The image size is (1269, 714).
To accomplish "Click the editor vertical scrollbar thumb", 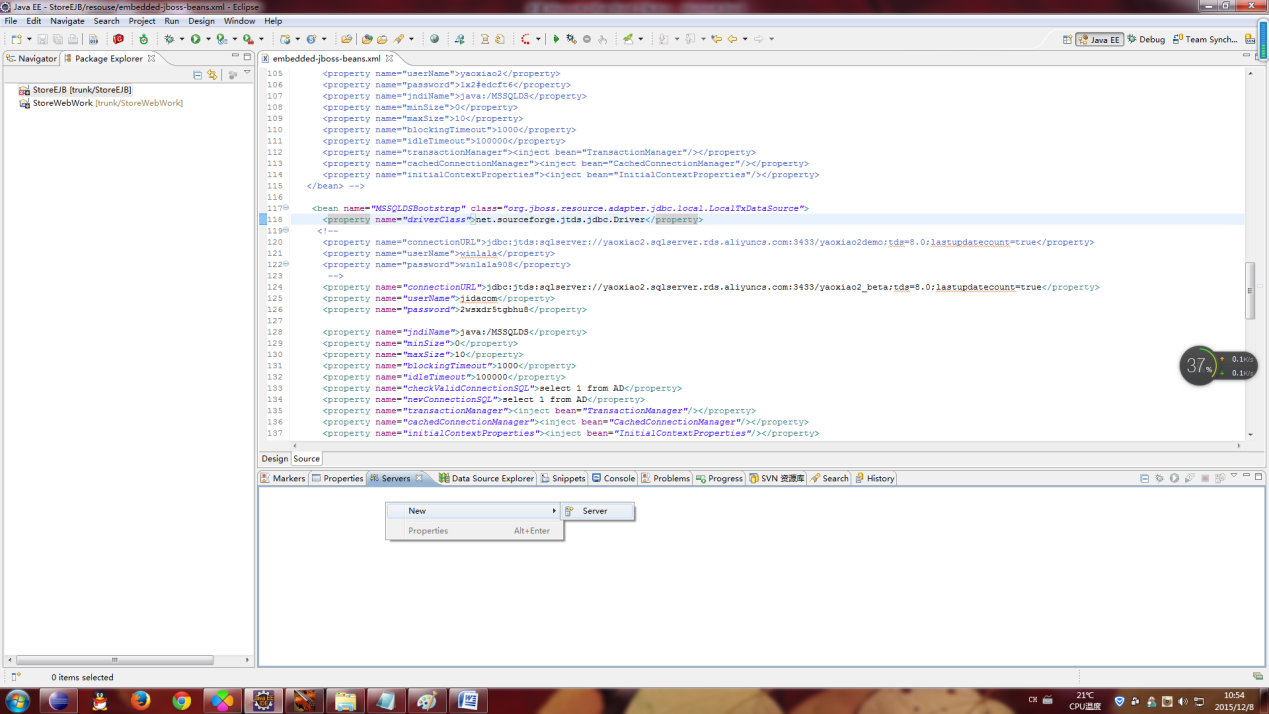I will 1249,290.
